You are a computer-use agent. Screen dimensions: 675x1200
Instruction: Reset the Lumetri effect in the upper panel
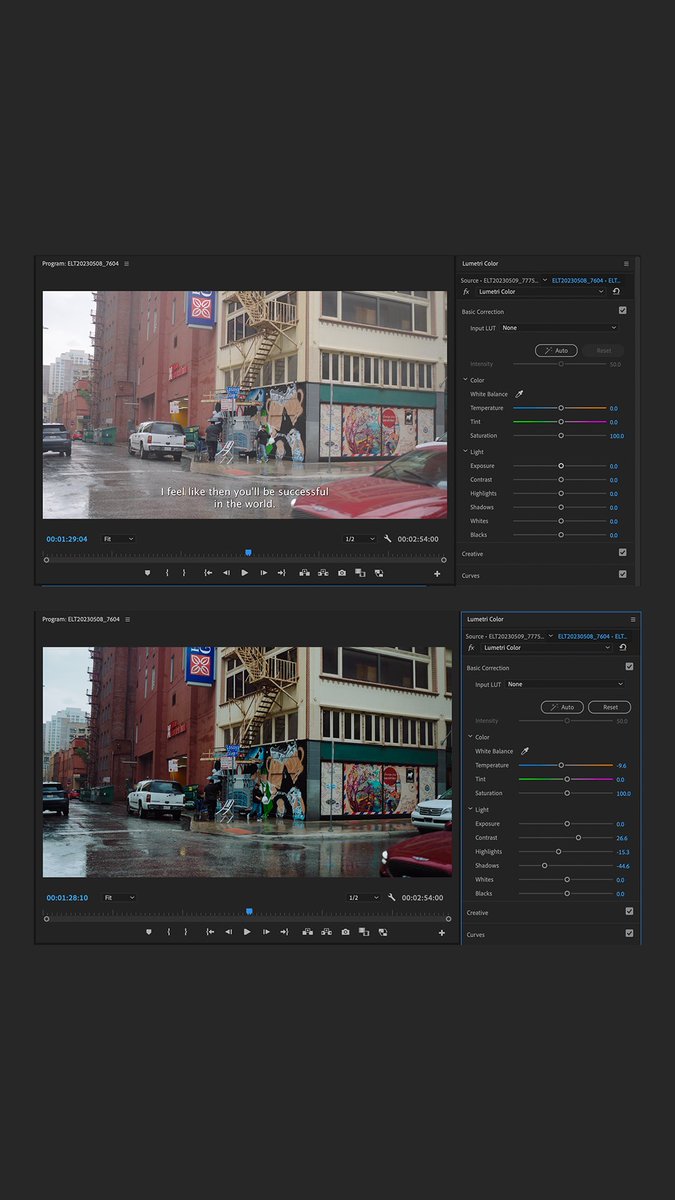(618, 292)
